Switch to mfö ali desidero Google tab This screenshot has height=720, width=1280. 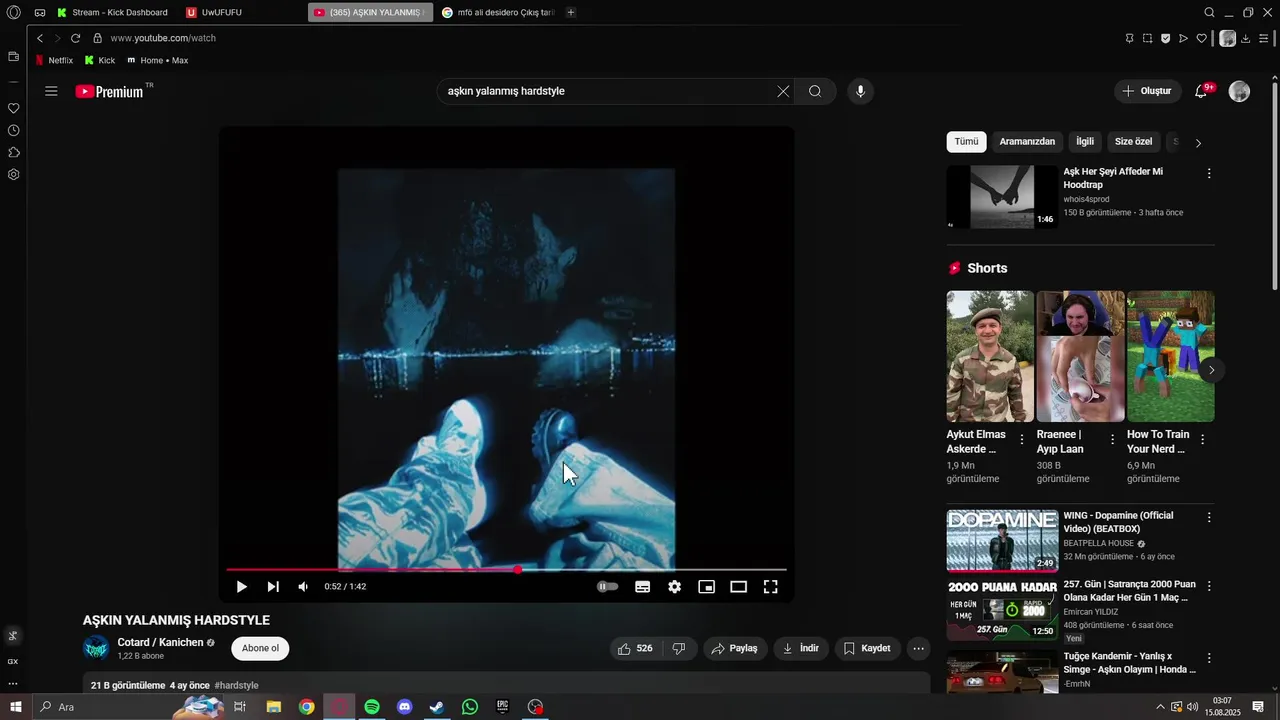[497, 12]
